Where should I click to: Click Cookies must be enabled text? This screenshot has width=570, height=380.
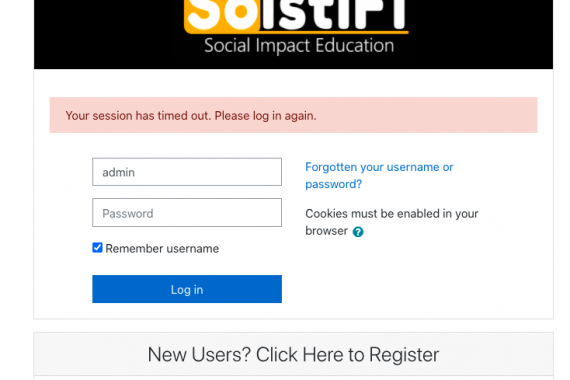(x=392, y=222)
